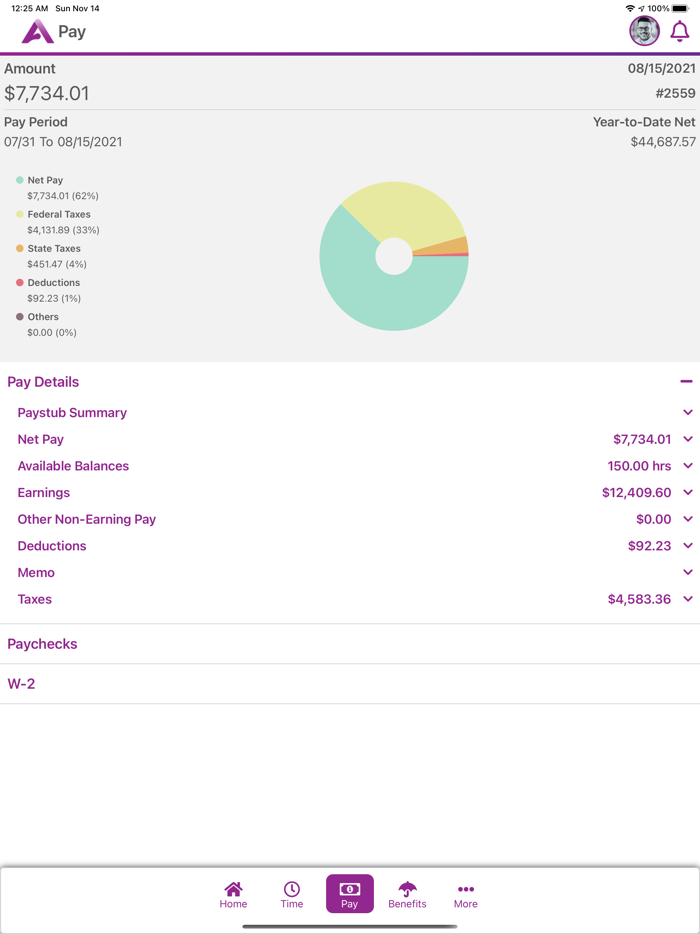This screenshot has width=700, height=934.
Task: Click the Year-to-Date Net amount $44,687.57
Action: [x=663, y=142]
